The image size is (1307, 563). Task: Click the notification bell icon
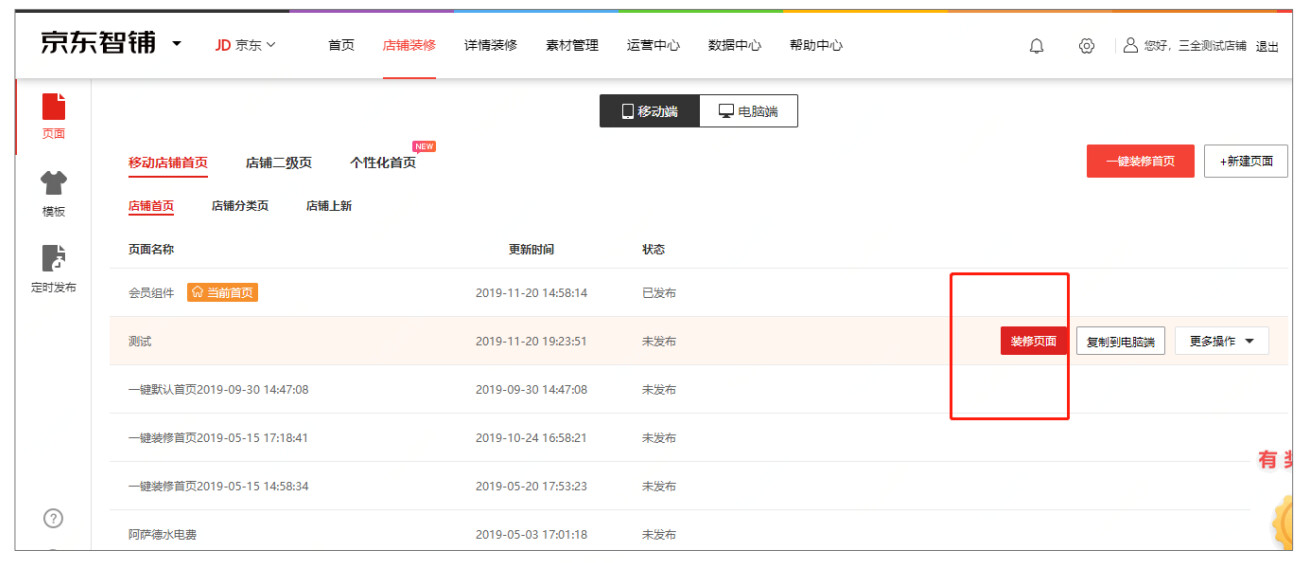[x=1036, y=46]
